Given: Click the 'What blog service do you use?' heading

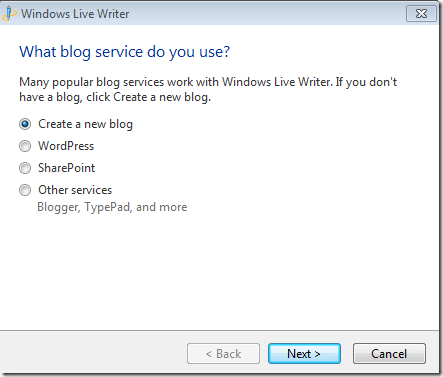Looking at the screenshot, I should 124,52.
